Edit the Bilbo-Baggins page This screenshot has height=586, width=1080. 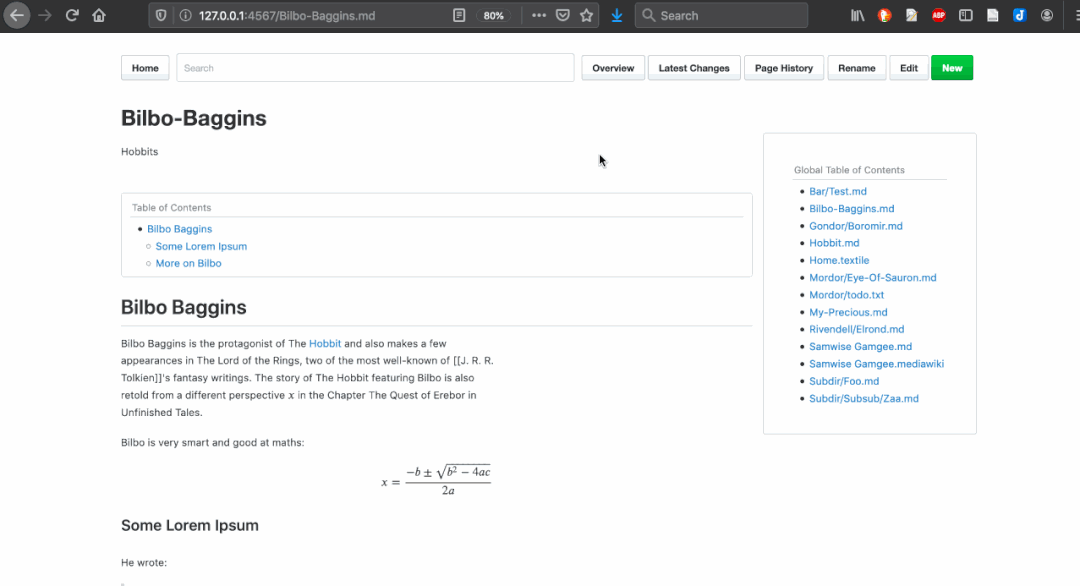pyautogui.click(x=908, y=68)
